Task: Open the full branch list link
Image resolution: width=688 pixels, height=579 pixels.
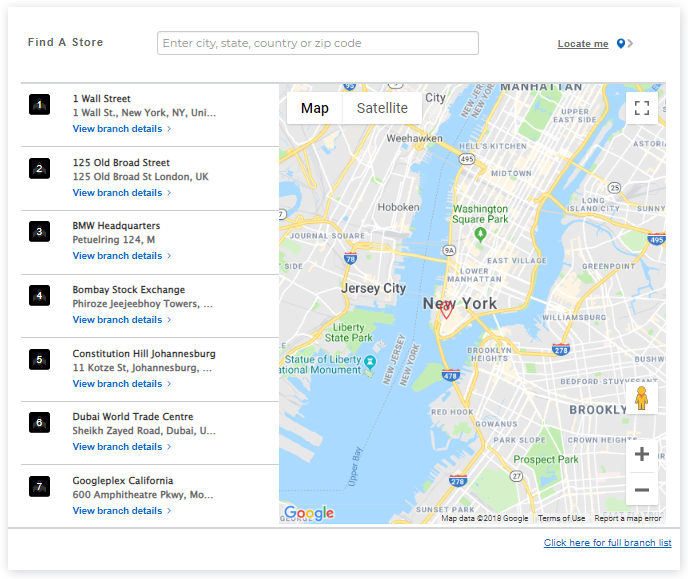Action: [607, 543]
